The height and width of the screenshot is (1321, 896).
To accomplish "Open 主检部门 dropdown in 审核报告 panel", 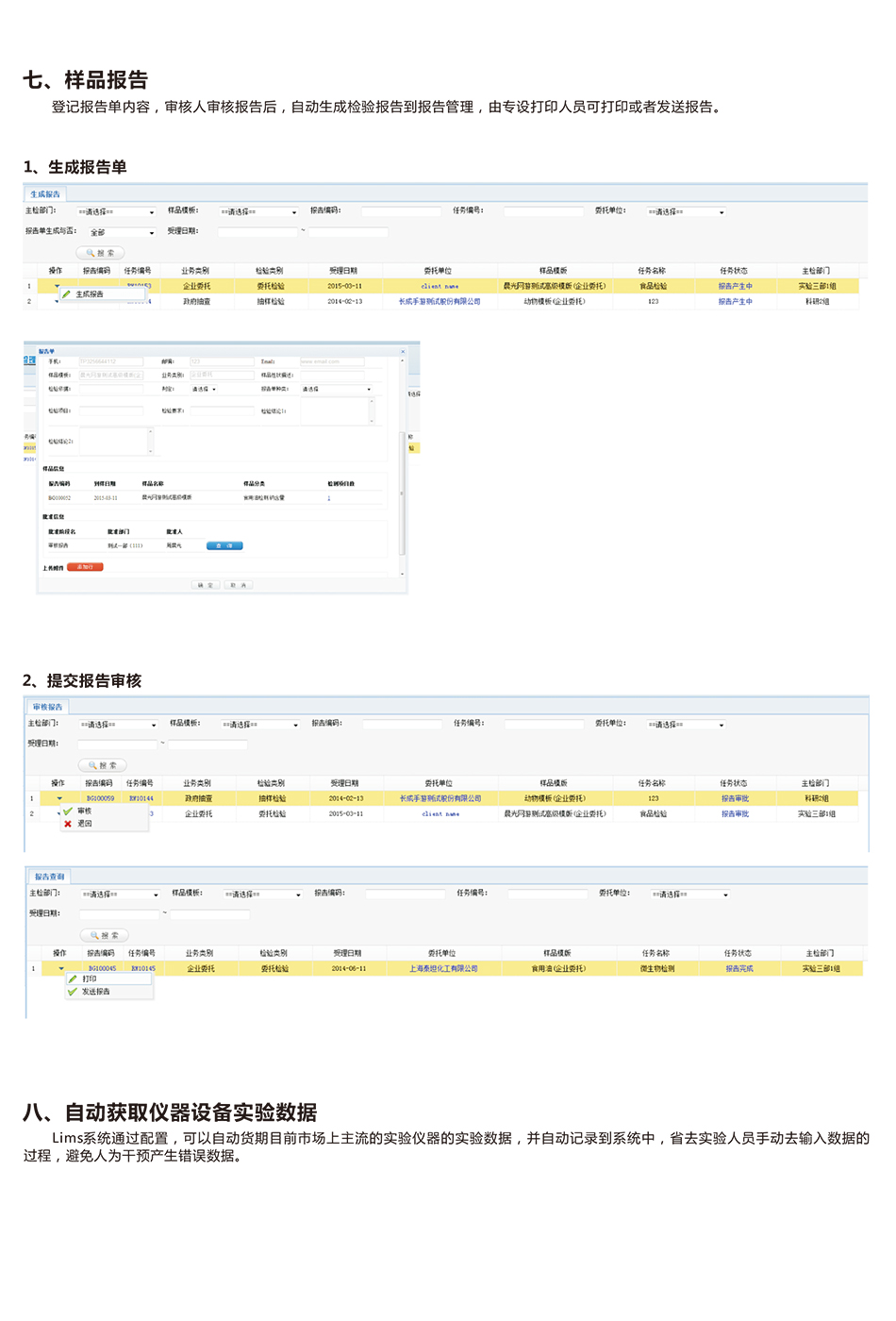I will tap(118, 725).
